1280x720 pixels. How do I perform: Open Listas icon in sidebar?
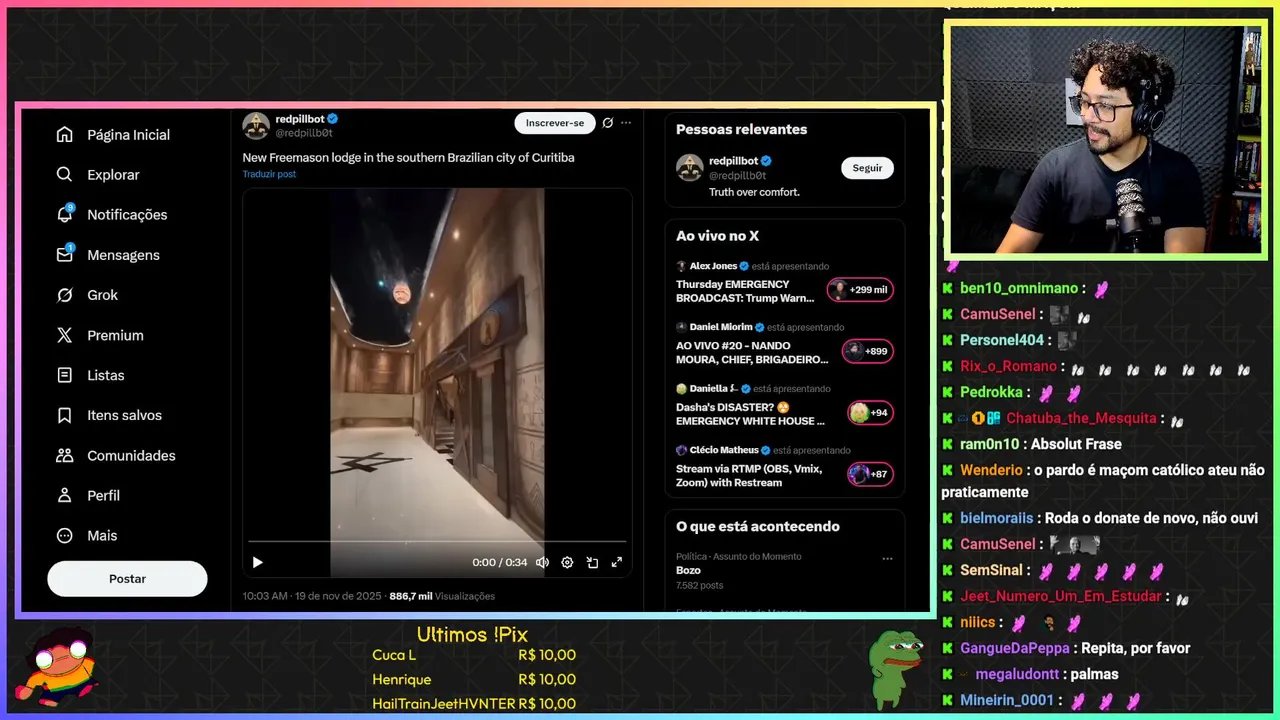tap(65, 375)
